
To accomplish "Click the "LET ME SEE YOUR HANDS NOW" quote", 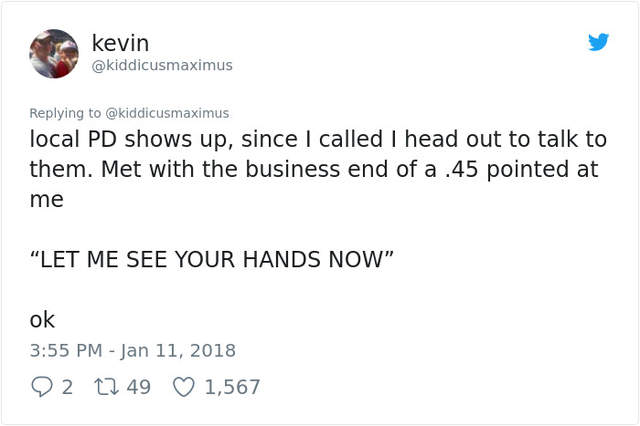I will point(212,260).
